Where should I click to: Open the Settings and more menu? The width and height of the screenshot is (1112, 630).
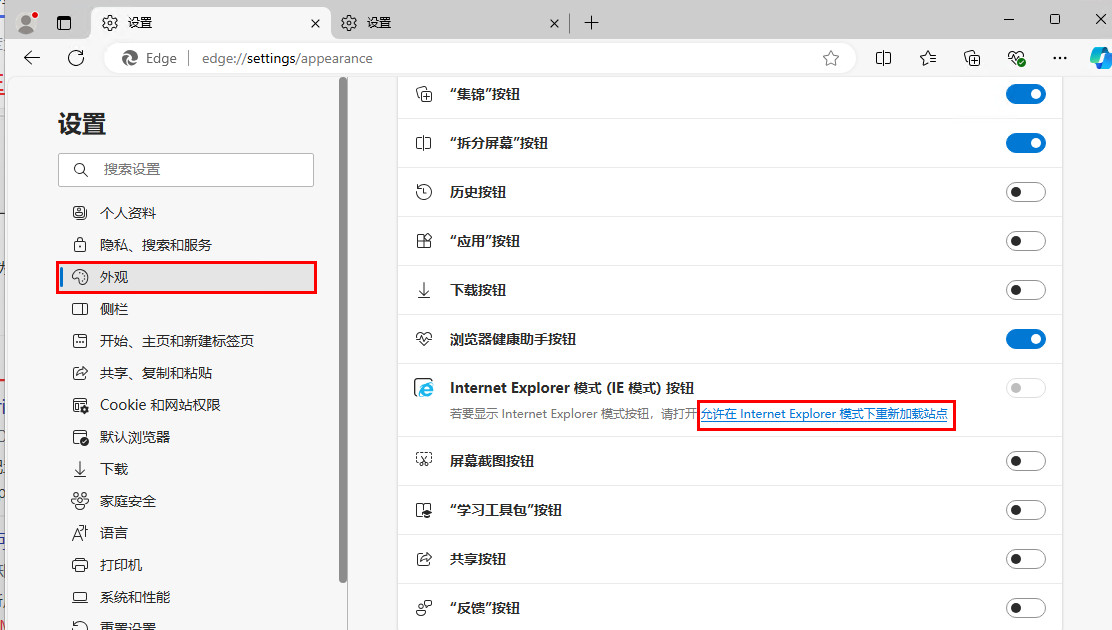click(x=1060, y=58)
